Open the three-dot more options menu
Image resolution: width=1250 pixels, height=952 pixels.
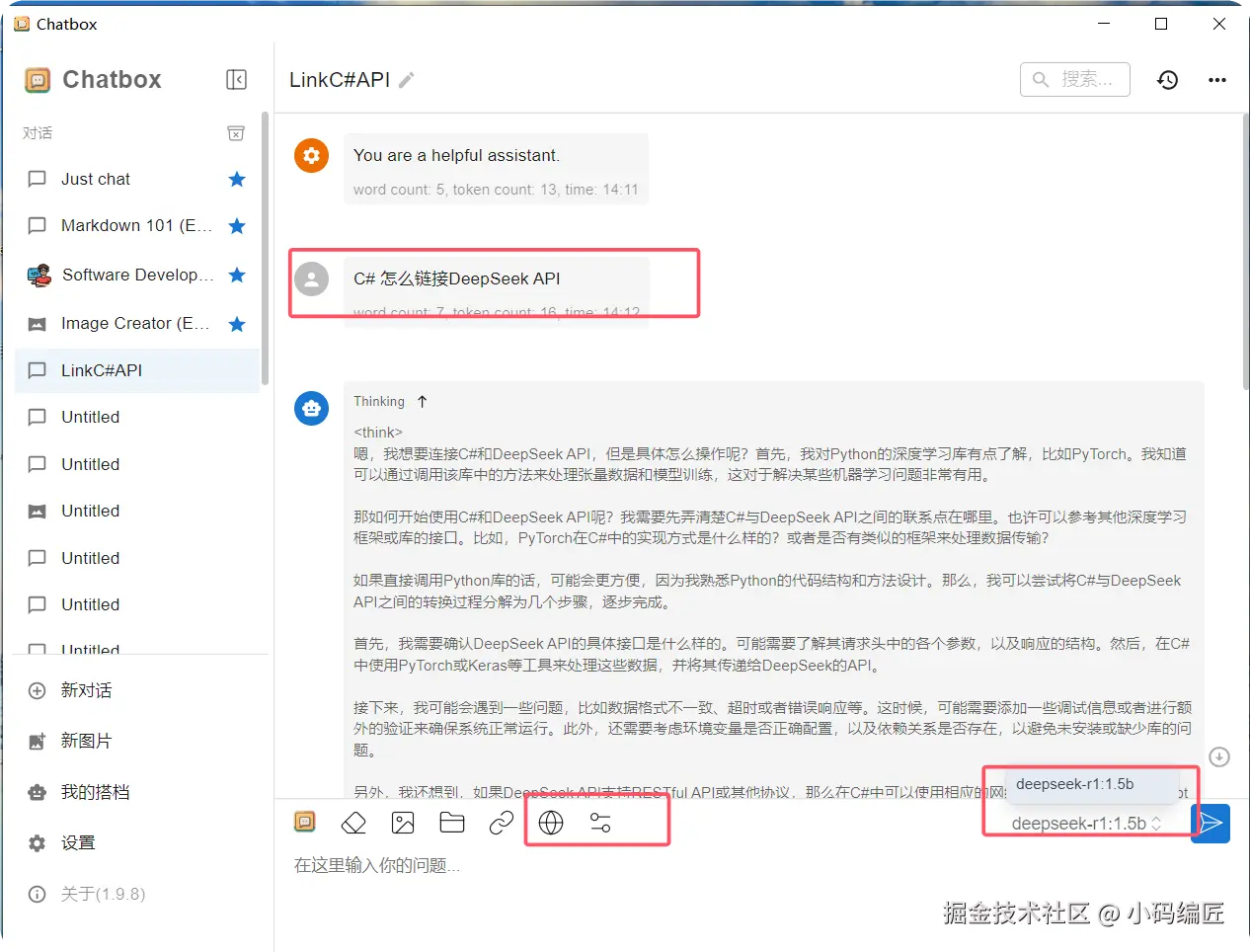click(x=1217, y=80)
